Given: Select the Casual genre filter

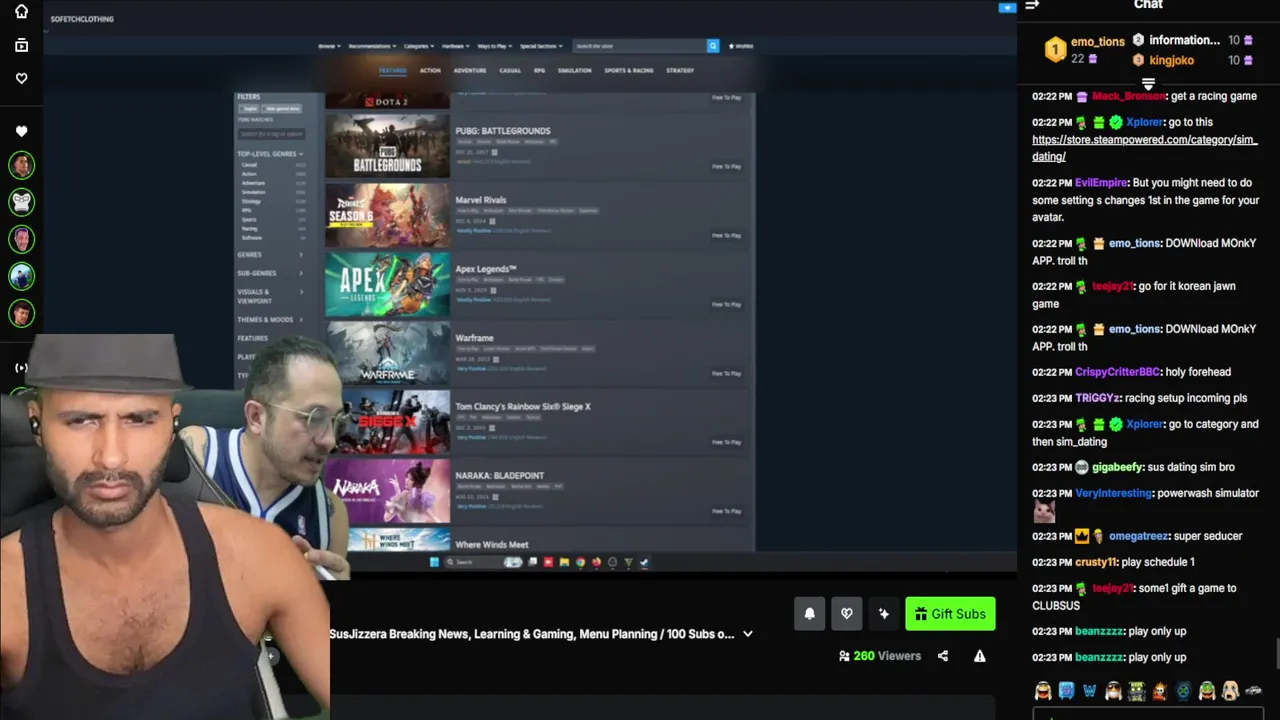Looking at the screenshot, I should [x=250, y=165].
